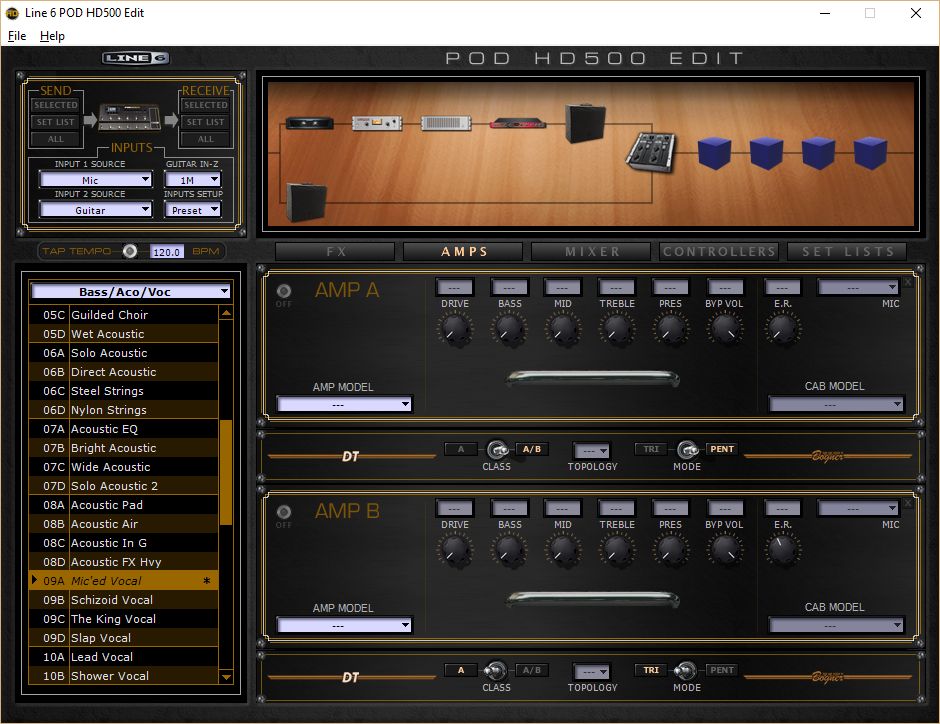Open the Amp B Amp Model dropdown
This screenshot has height=724, width=940.
[344, 626]
